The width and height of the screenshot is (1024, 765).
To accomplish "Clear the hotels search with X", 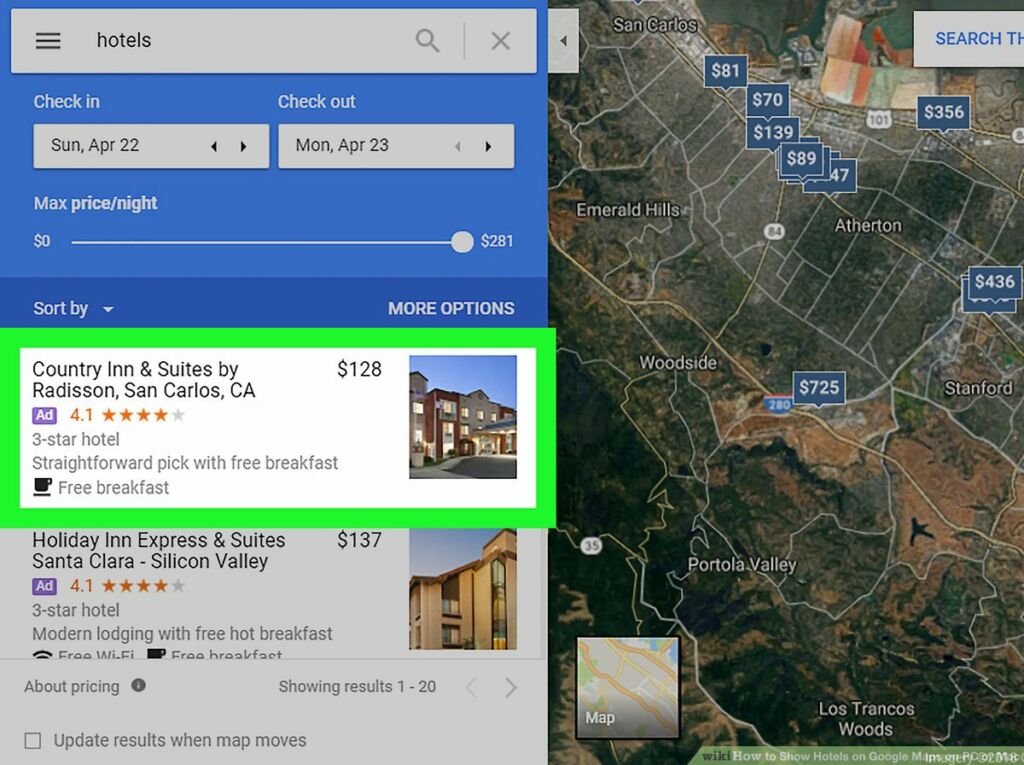I will pyautogui.click(x=500, y=41).
